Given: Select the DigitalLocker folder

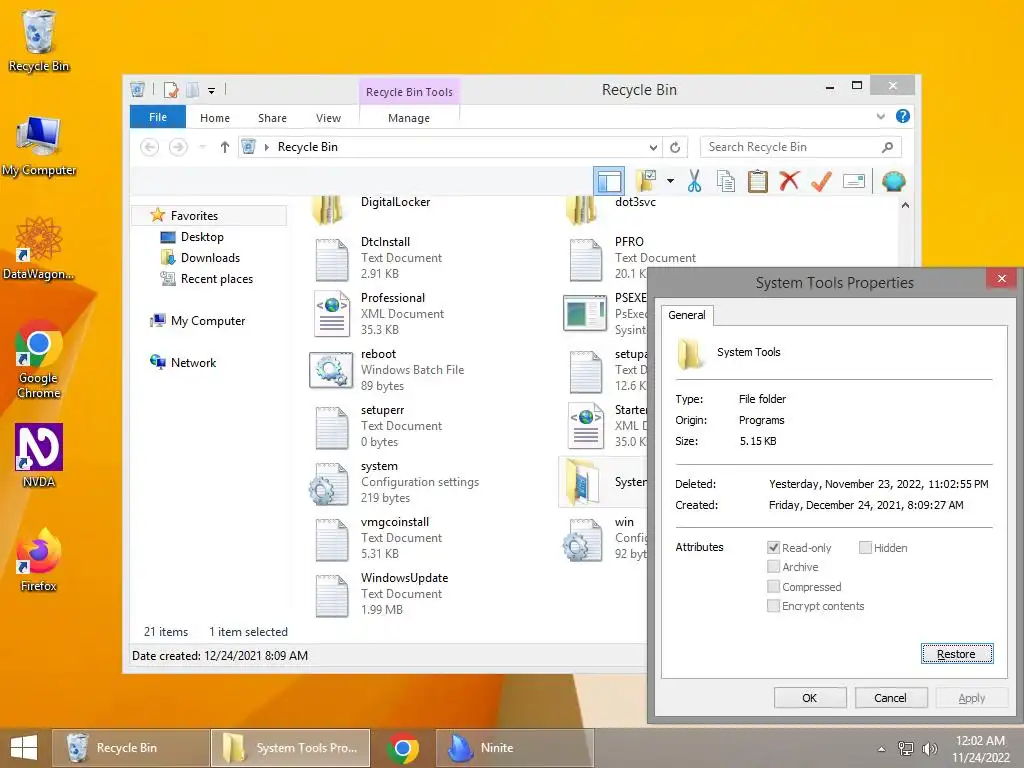Looking at the screenshot, I should pyautogui.click(x=371, y=208).
